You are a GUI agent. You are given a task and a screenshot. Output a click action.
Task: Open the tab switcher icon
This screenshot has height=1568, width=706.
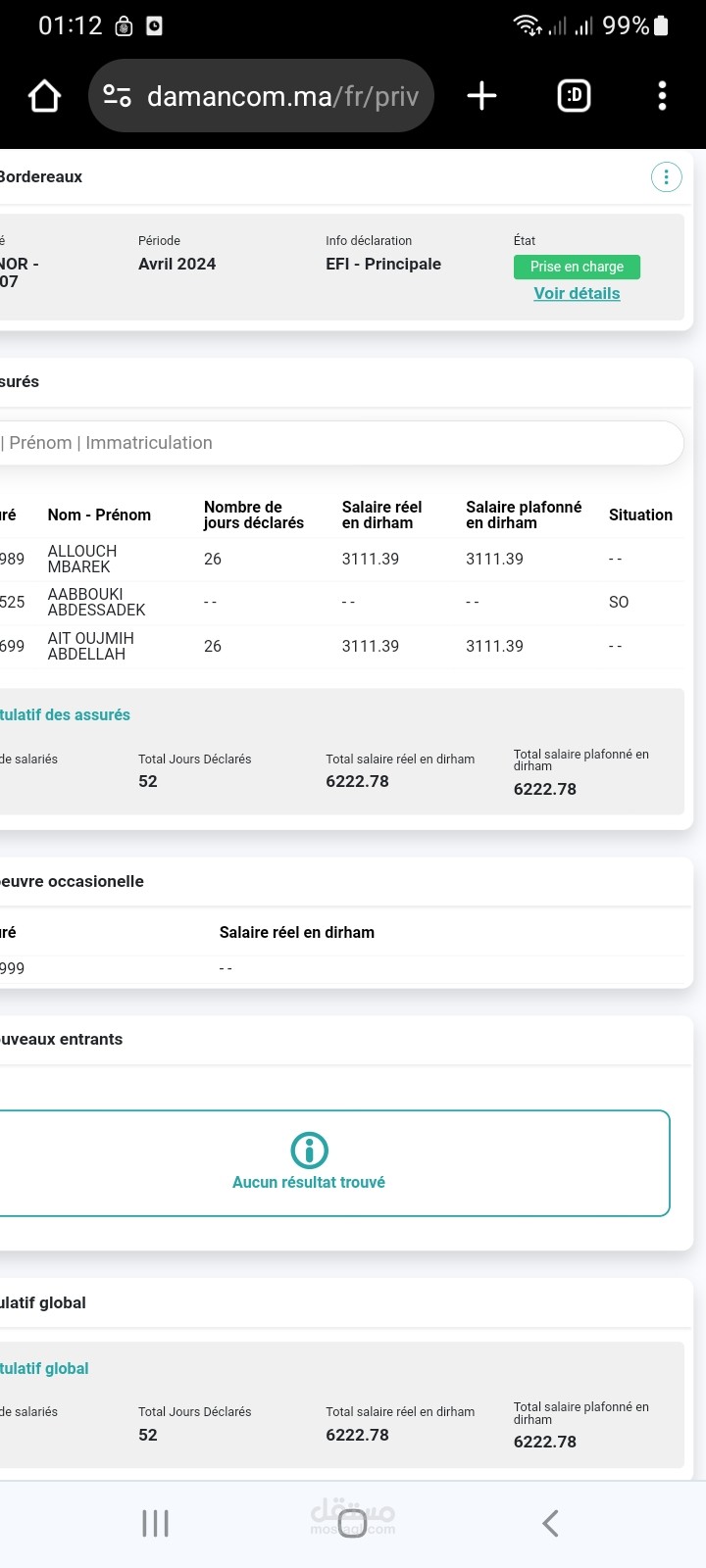click(574, 96)
